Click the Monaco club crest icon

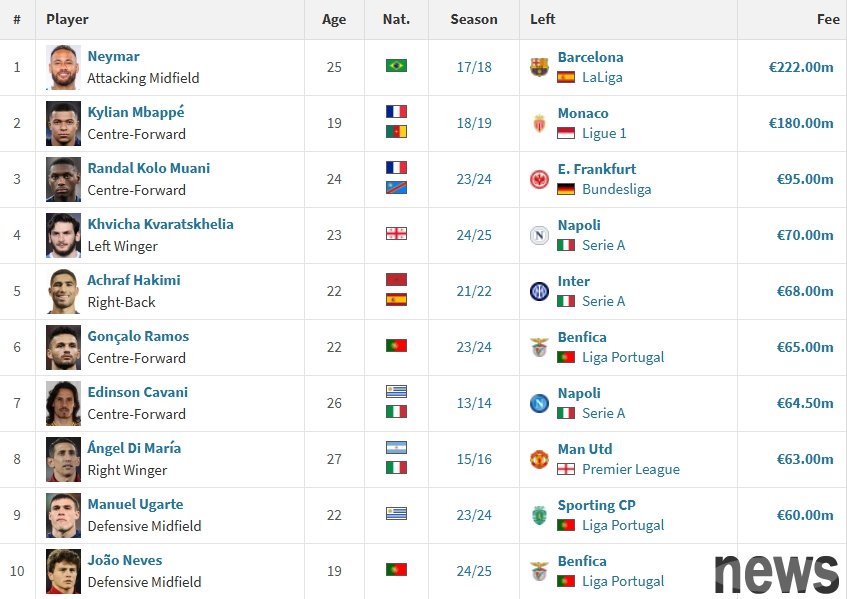coord(539,123)
